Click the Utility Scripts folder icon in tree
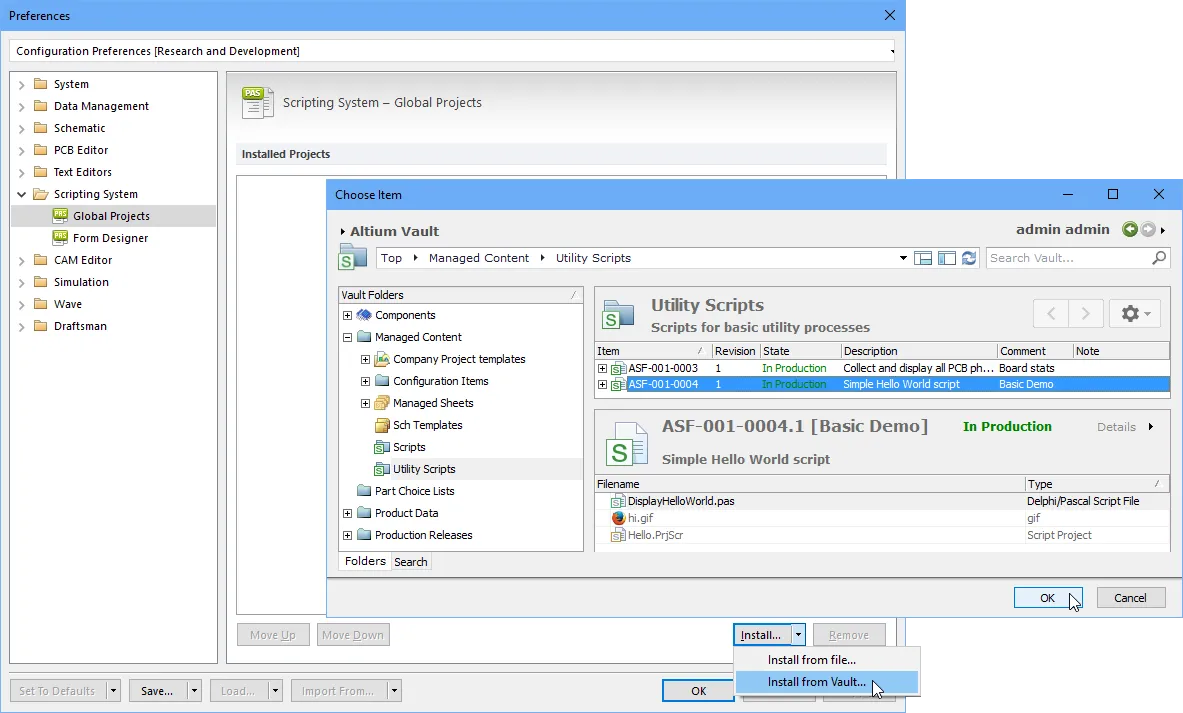The width and height of the screenshot is (1183, 713). coord(382,469)
